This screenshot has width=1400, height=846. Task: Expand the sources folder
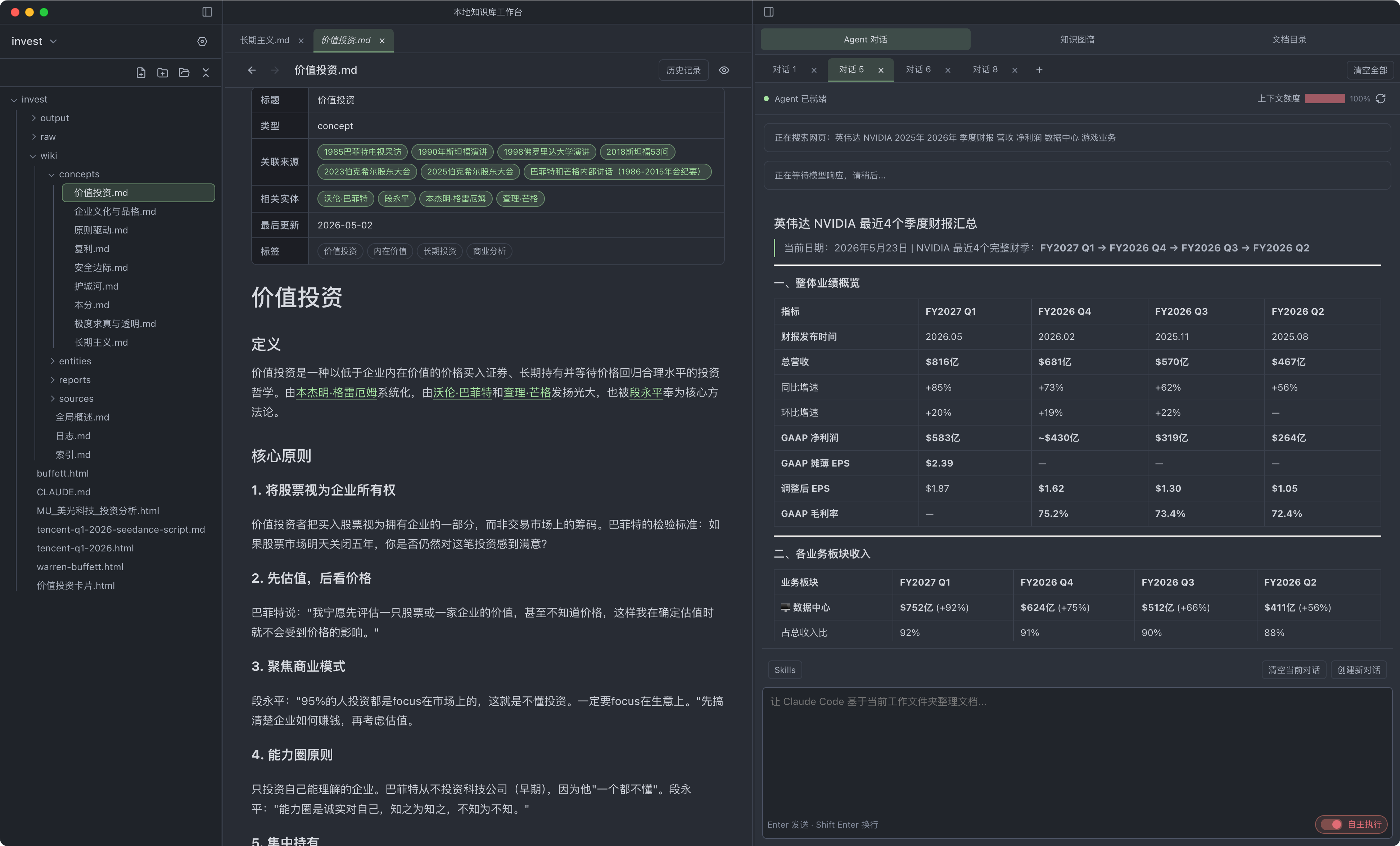[52, 399]
